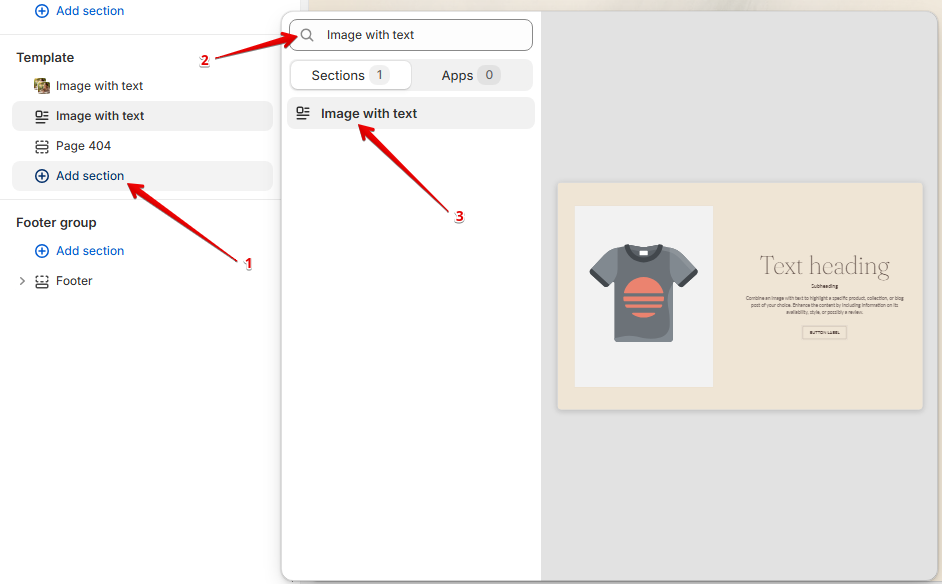Viewport: 942px width, 584px height.
Task: Open the Footer section row
Action: pyautogui.click(x=142, y=281)
